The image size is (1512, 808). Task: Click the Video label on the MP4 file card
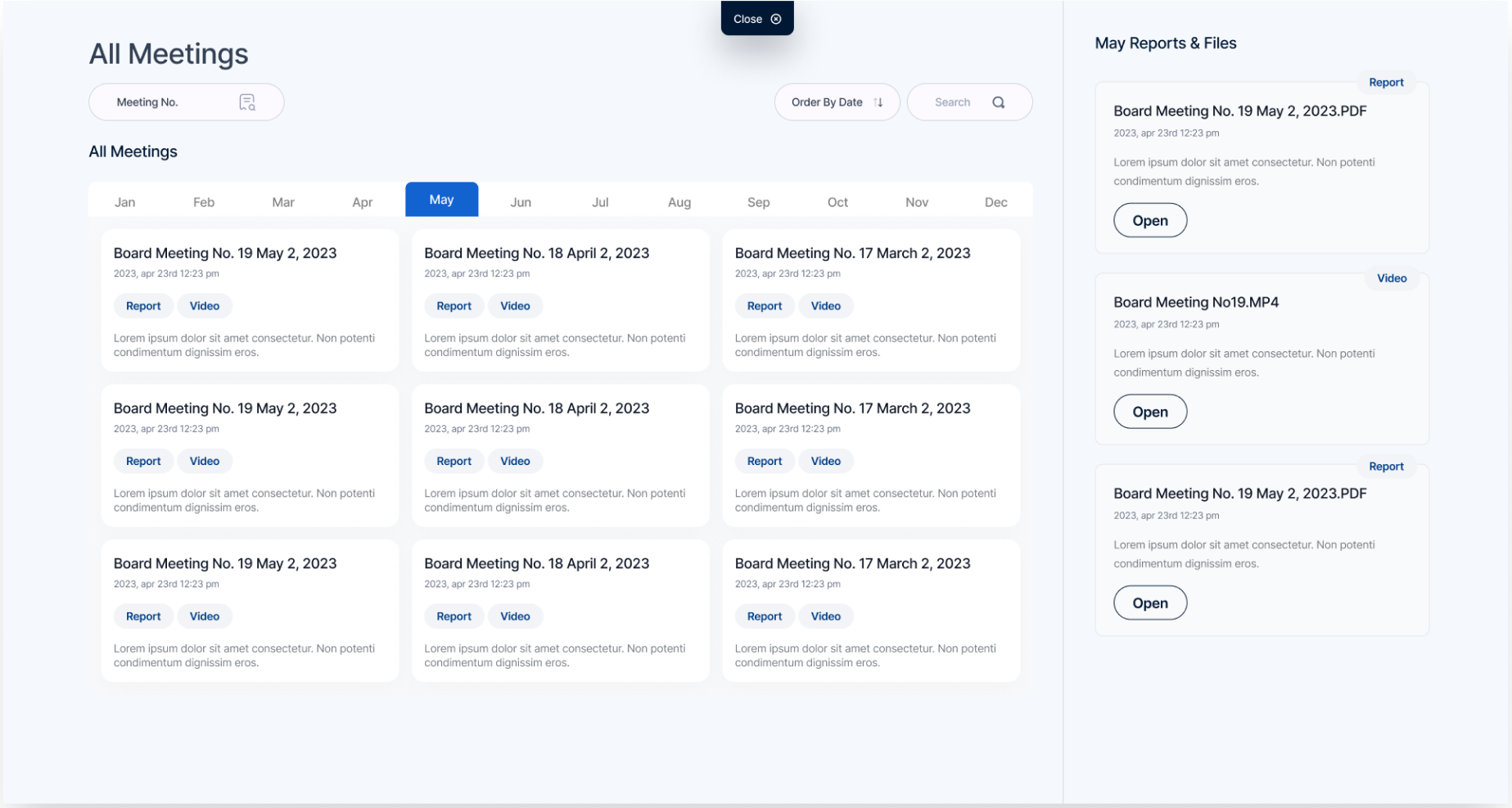click(x=1391, y=278)
